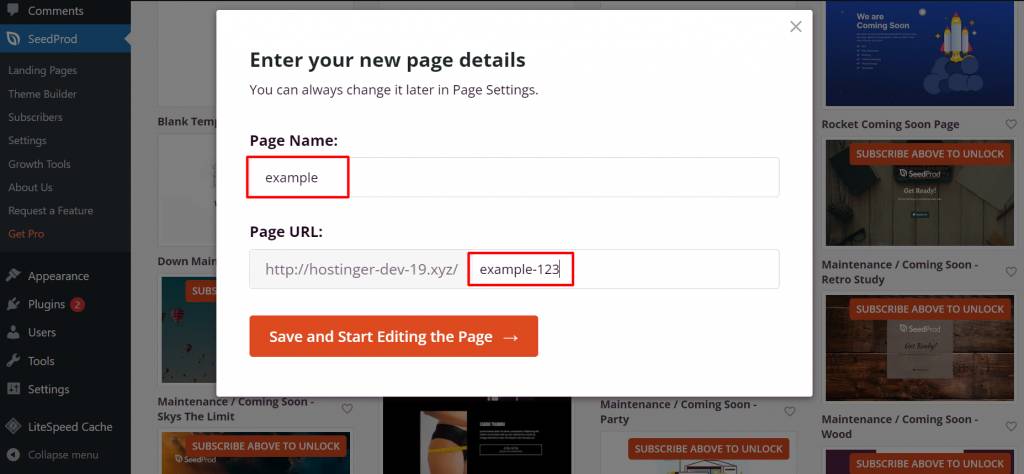Select the Rocket Coming Soon Page thumbnail

coord(920,53)
